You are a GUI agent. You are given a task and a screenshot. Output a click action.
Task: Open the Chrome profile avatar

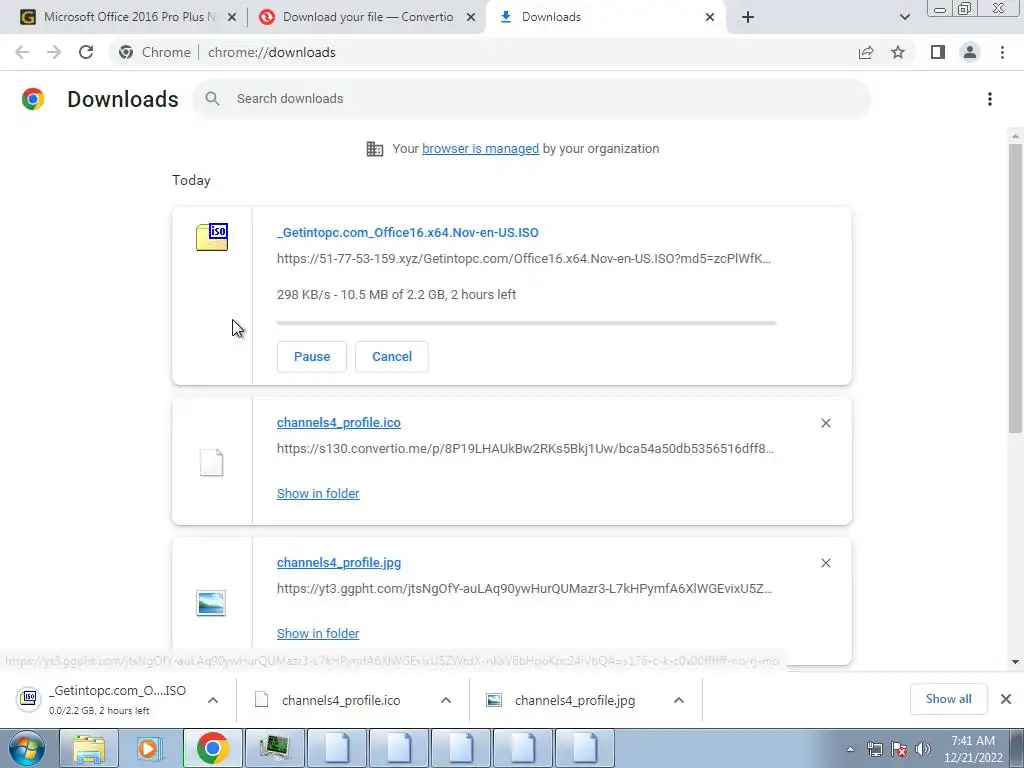coord(970,52)
